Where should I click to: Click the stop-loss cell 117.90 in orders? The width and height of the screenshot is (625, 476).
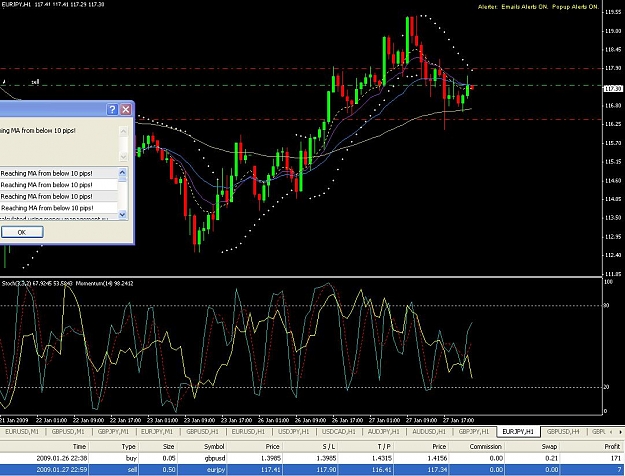pyautogui.click(x=326, y=470)
